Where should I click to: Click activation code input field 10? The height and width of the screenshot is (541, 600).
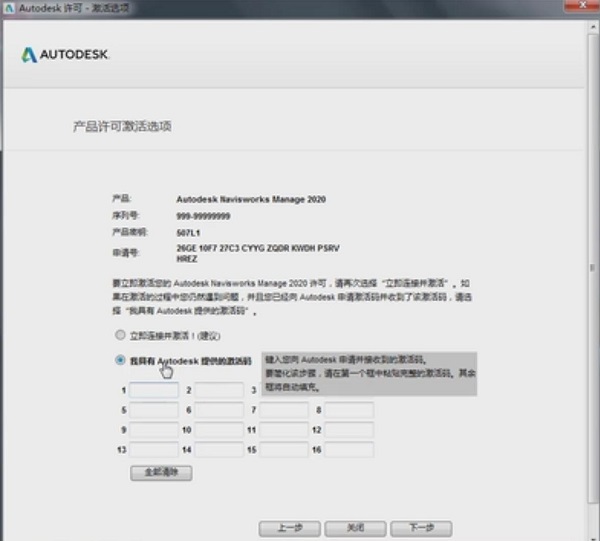coord(219,430)
